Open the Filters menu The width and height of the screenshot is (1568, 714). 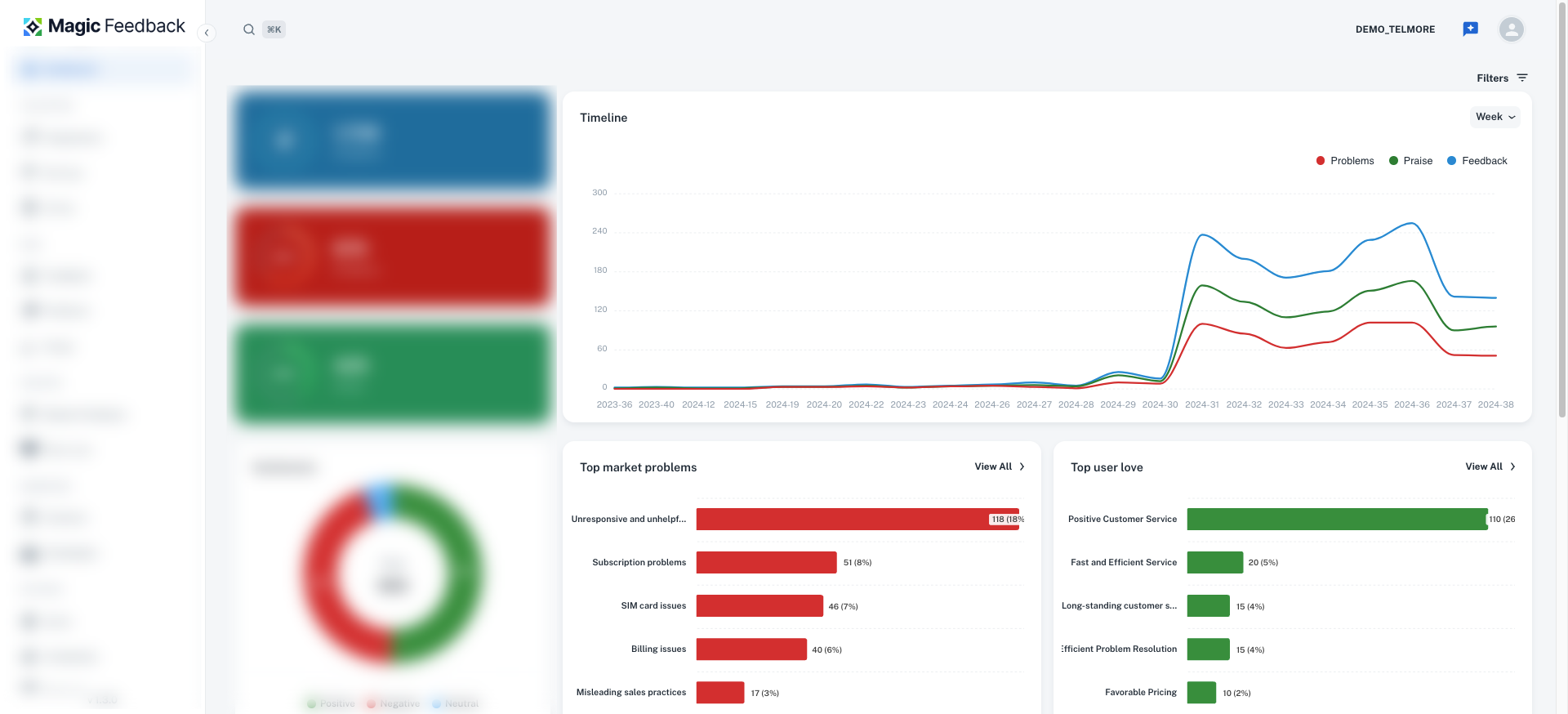(x=1502, y=78)
